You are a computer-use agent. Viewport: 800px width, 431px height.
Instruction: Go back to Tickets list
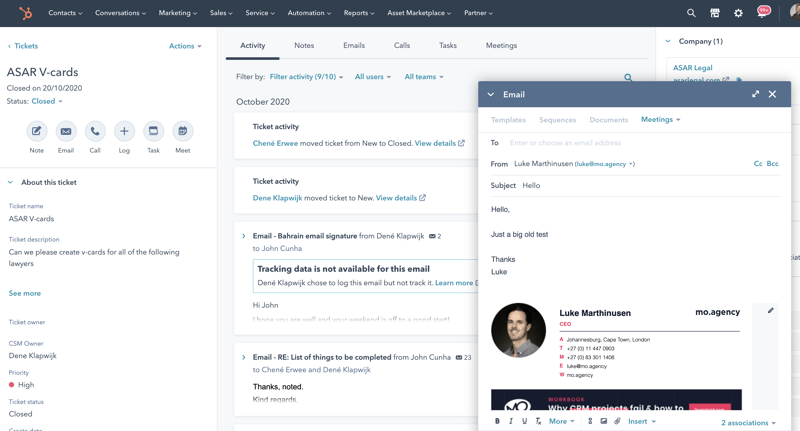(x=22, y=46)
